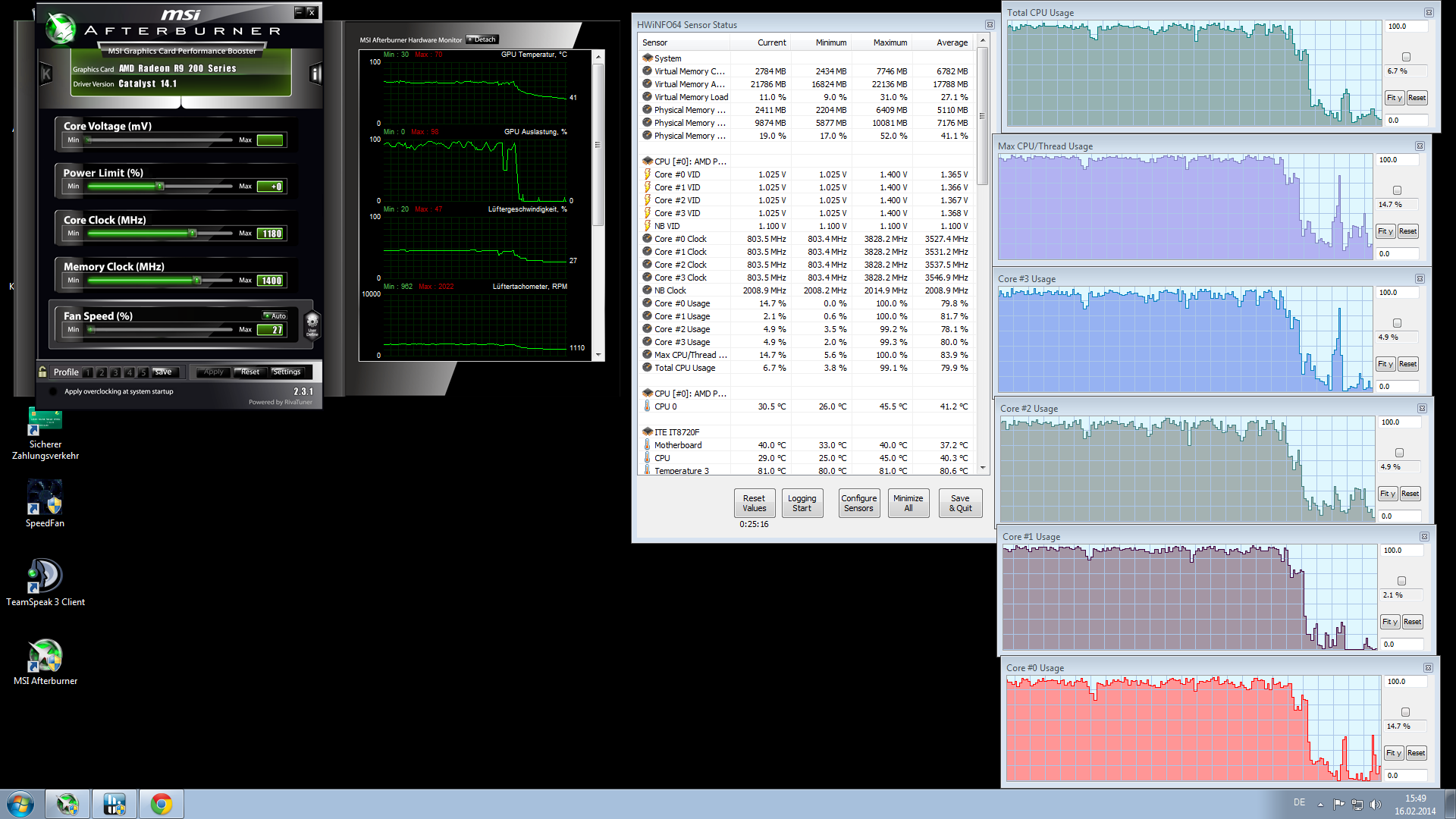The height and width of the screenshot is (819, 1456).
Task: Click Logging Start button in HWiNFO
Action: (802, 503)
